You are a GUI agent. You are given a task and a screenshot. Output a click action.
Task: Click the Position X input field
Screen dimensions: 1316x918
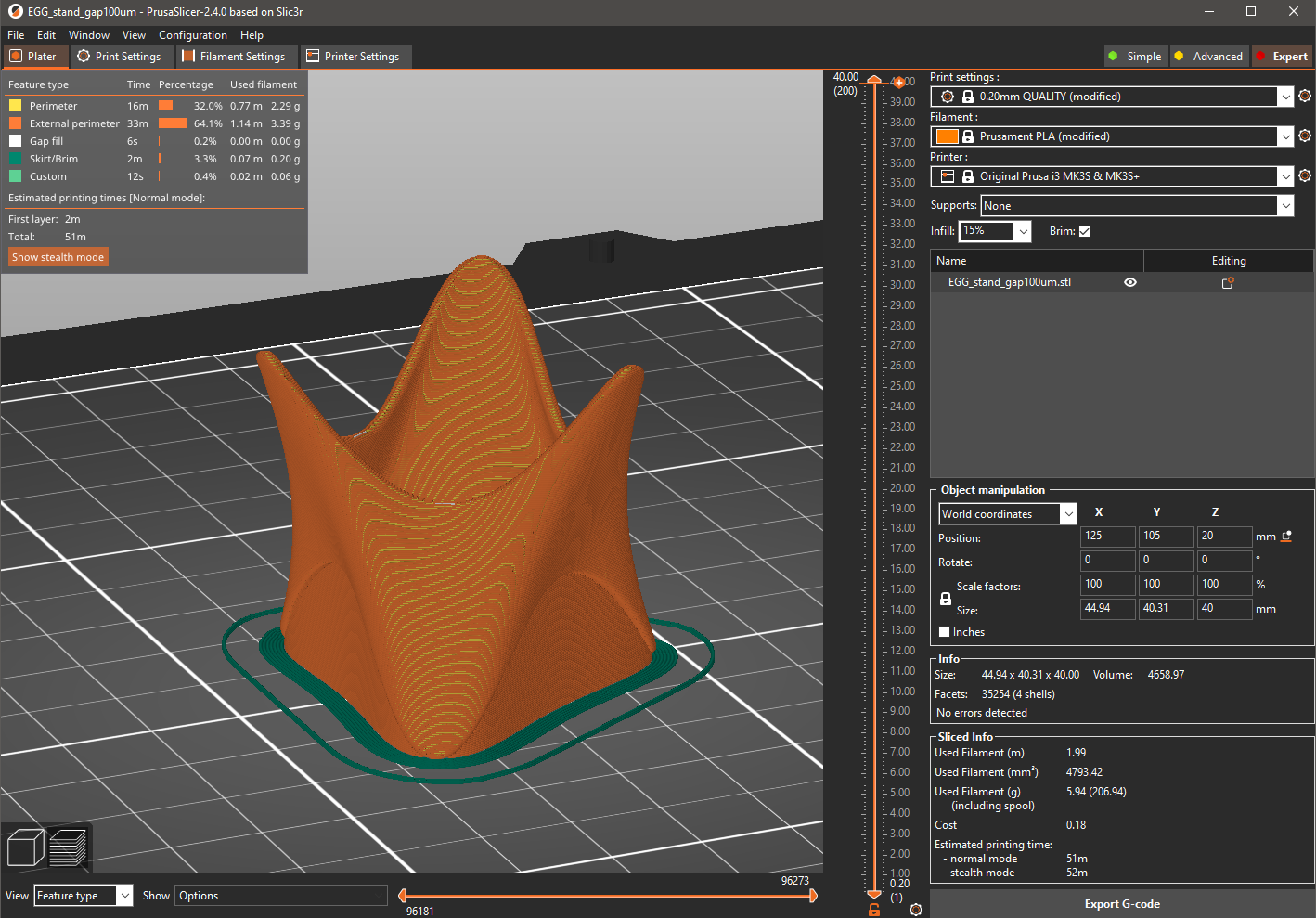pos(1108,537)
